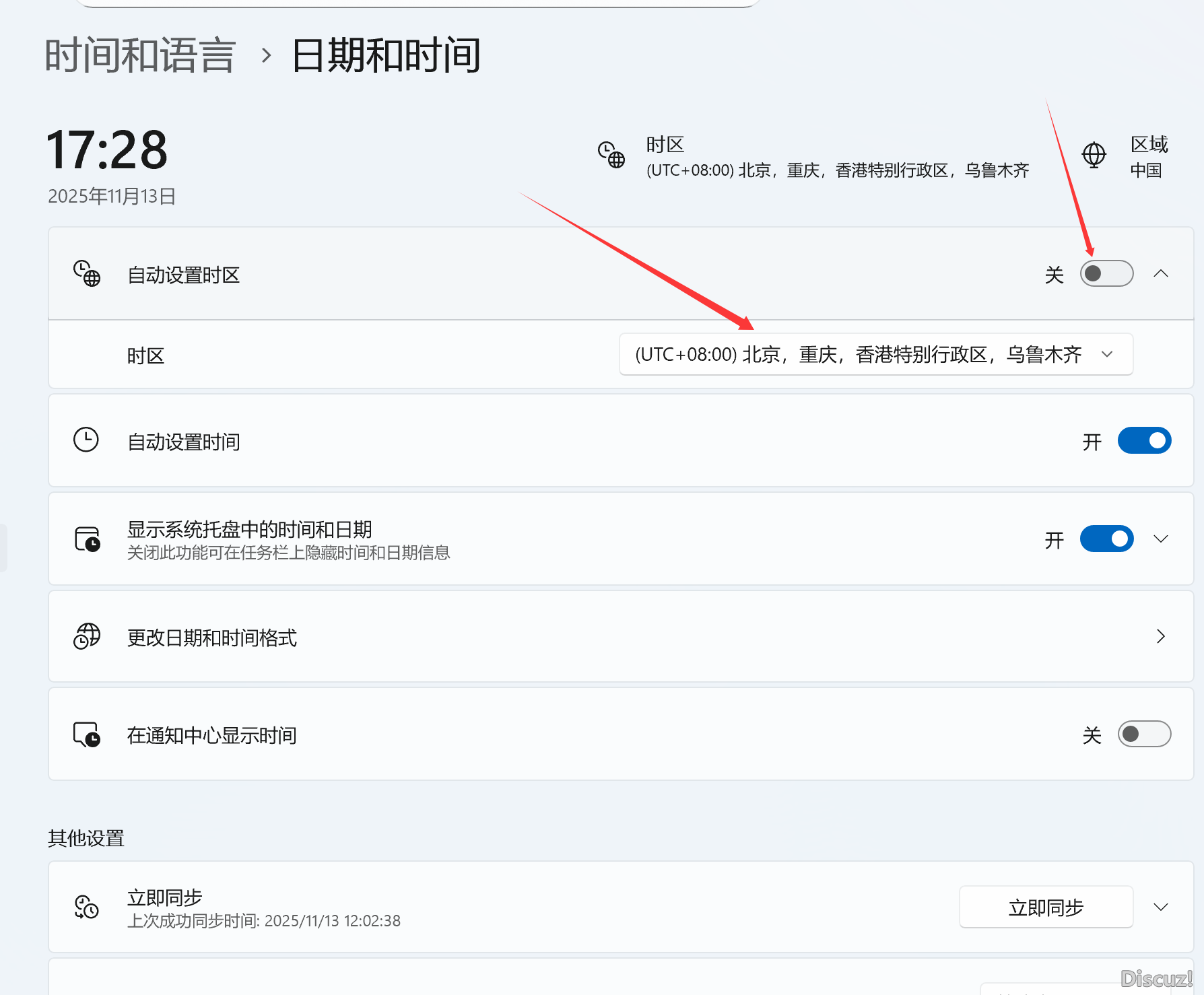Collapse the 自动设置时区 section
This screenshot has width=1204, height=995.
click(x=1162, y=274)
